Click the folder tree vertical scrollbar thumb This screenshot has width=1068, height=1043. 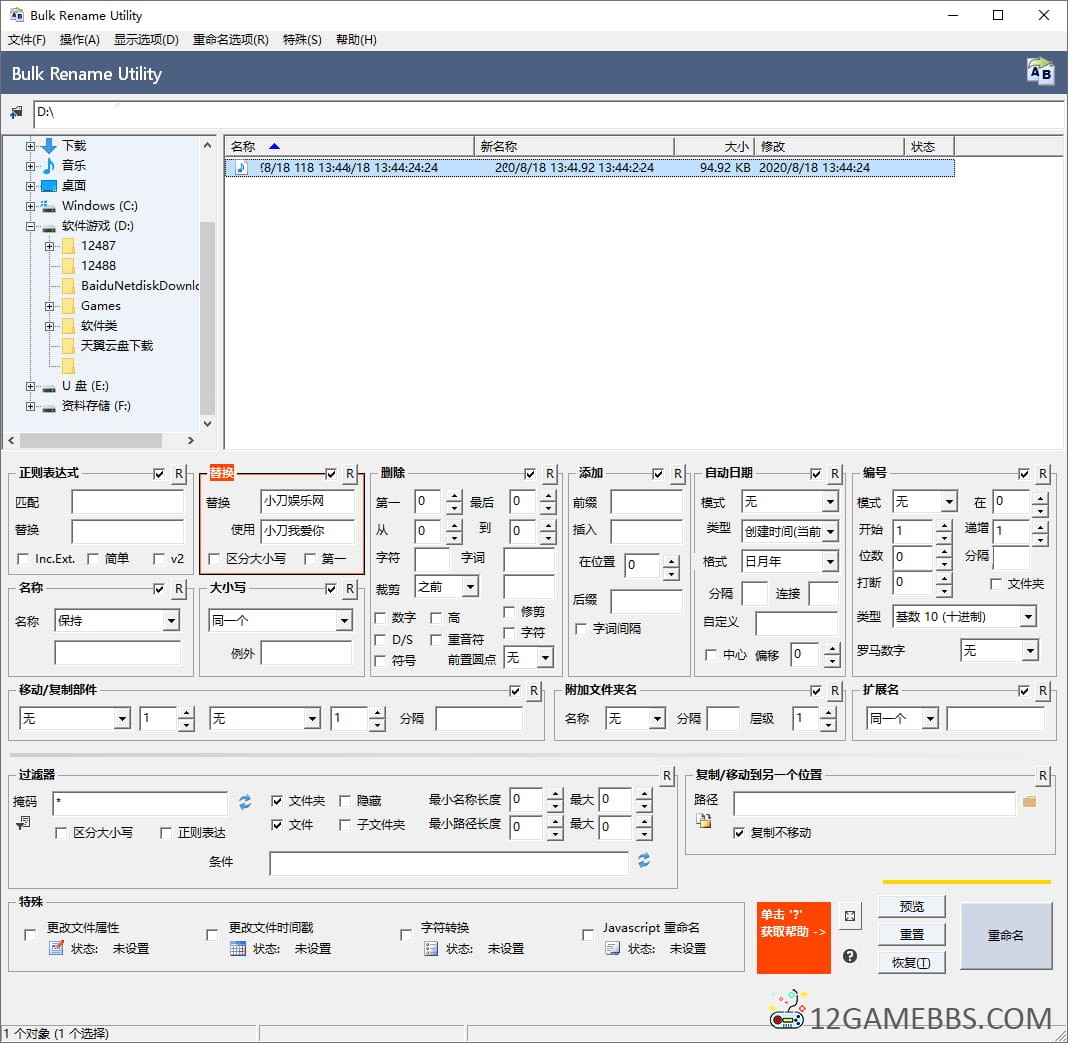click(207, 317)
